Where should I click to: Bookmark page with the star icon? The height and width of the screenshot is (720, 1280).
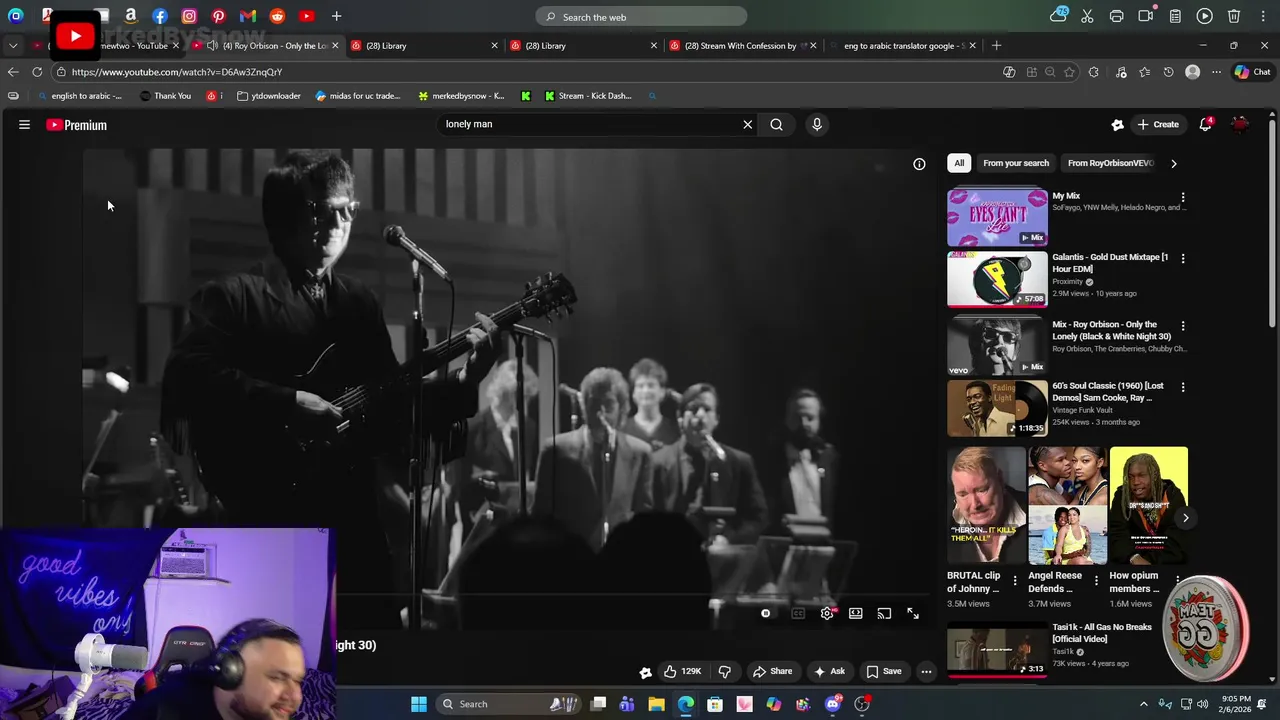point(1069,72)
